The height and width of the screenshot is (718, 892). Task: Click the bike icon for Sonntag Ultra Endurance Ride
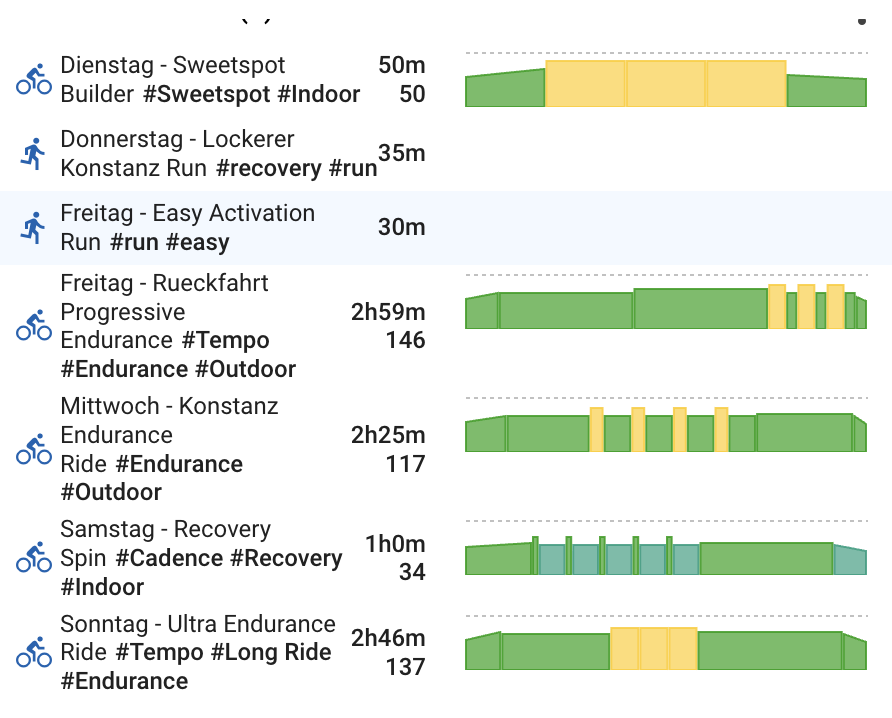pos(34,653)
